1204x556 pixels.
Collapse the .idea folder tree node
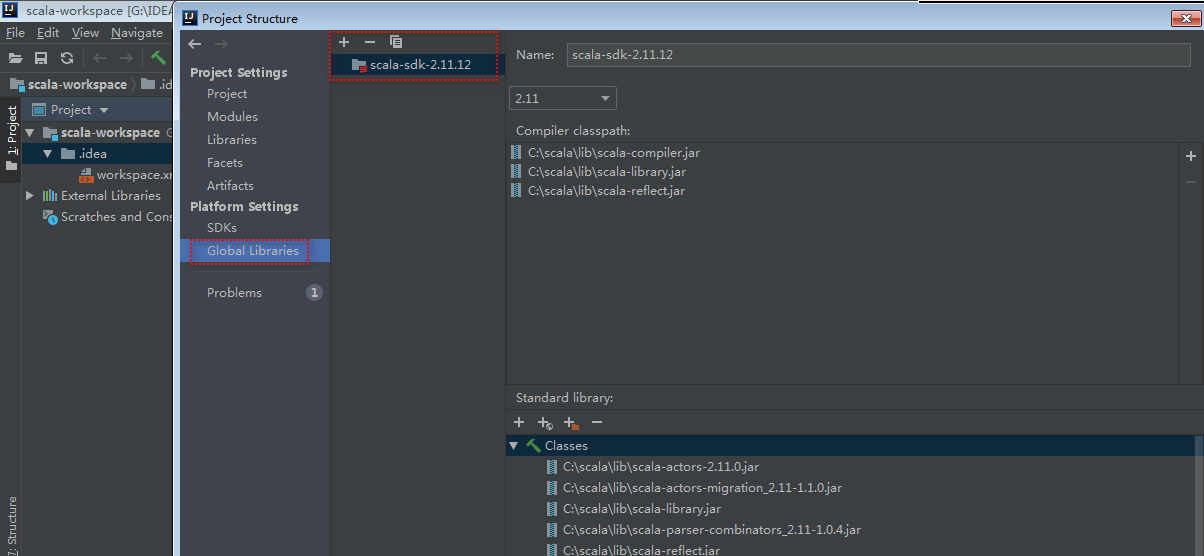(x=47, y=154)
